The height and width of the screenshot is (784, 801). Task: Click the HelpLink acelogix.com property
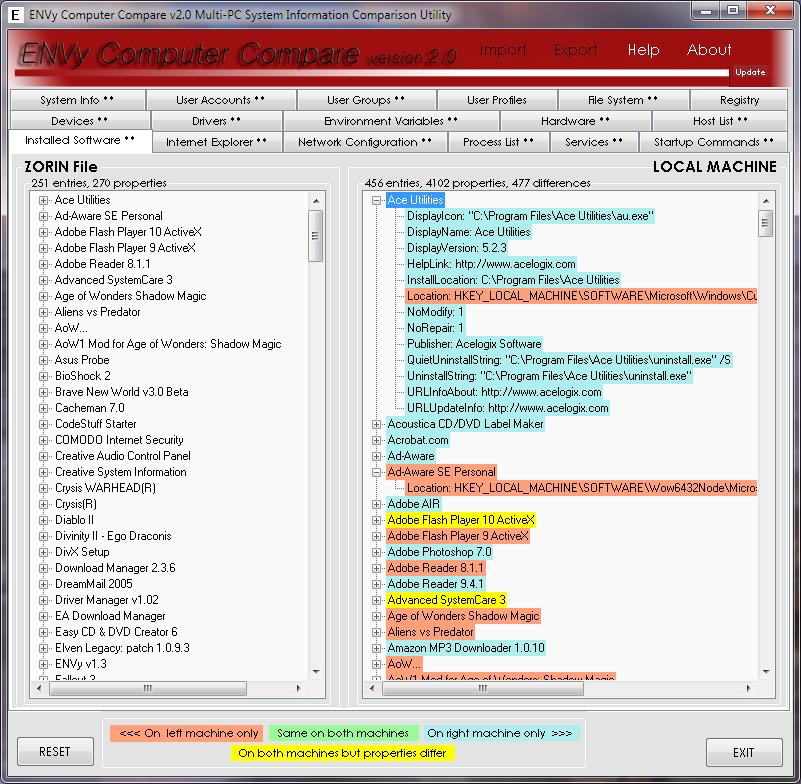click(x=491, y=264)
